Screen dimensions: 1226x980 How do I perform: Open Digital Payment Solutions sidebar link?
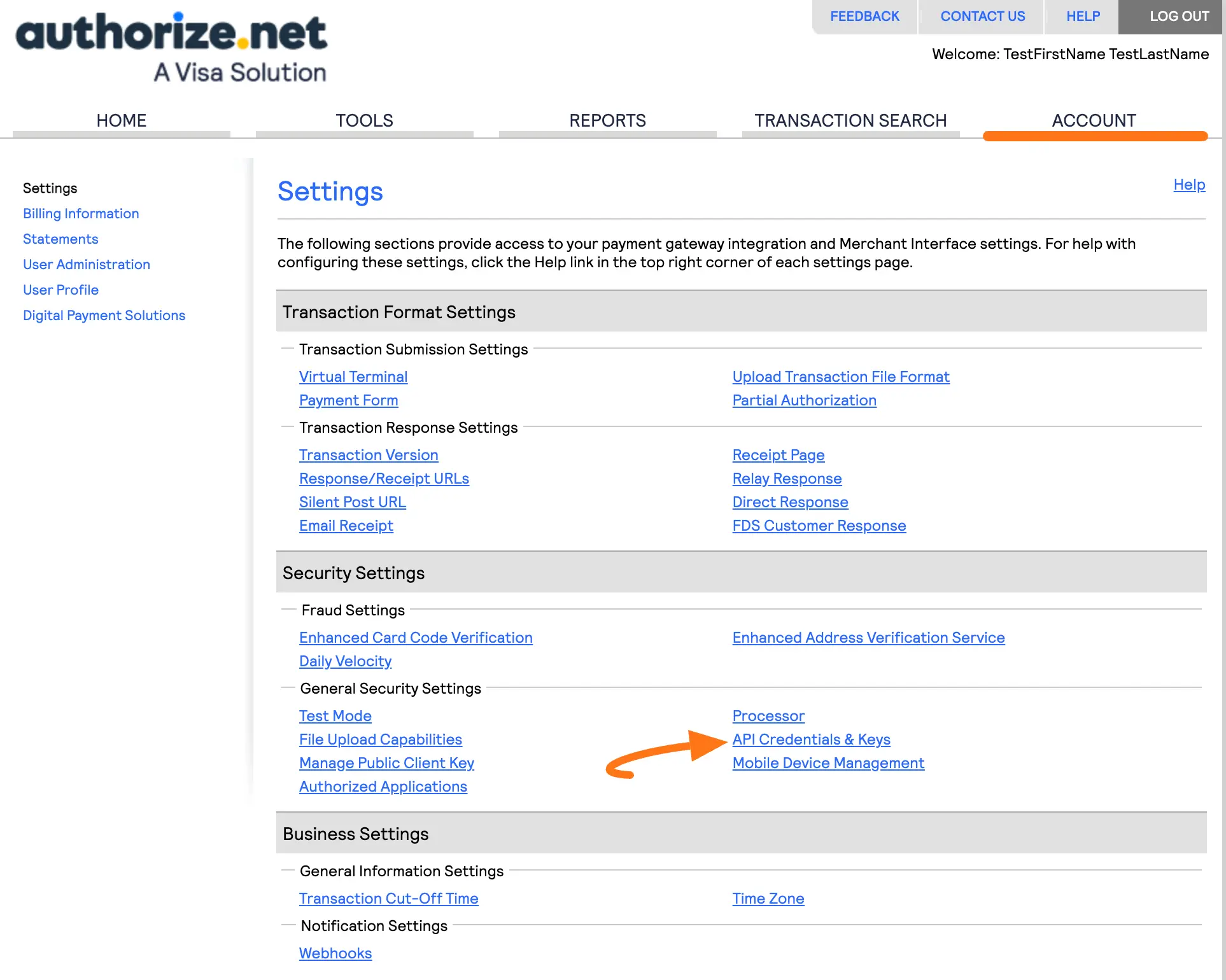104,316
